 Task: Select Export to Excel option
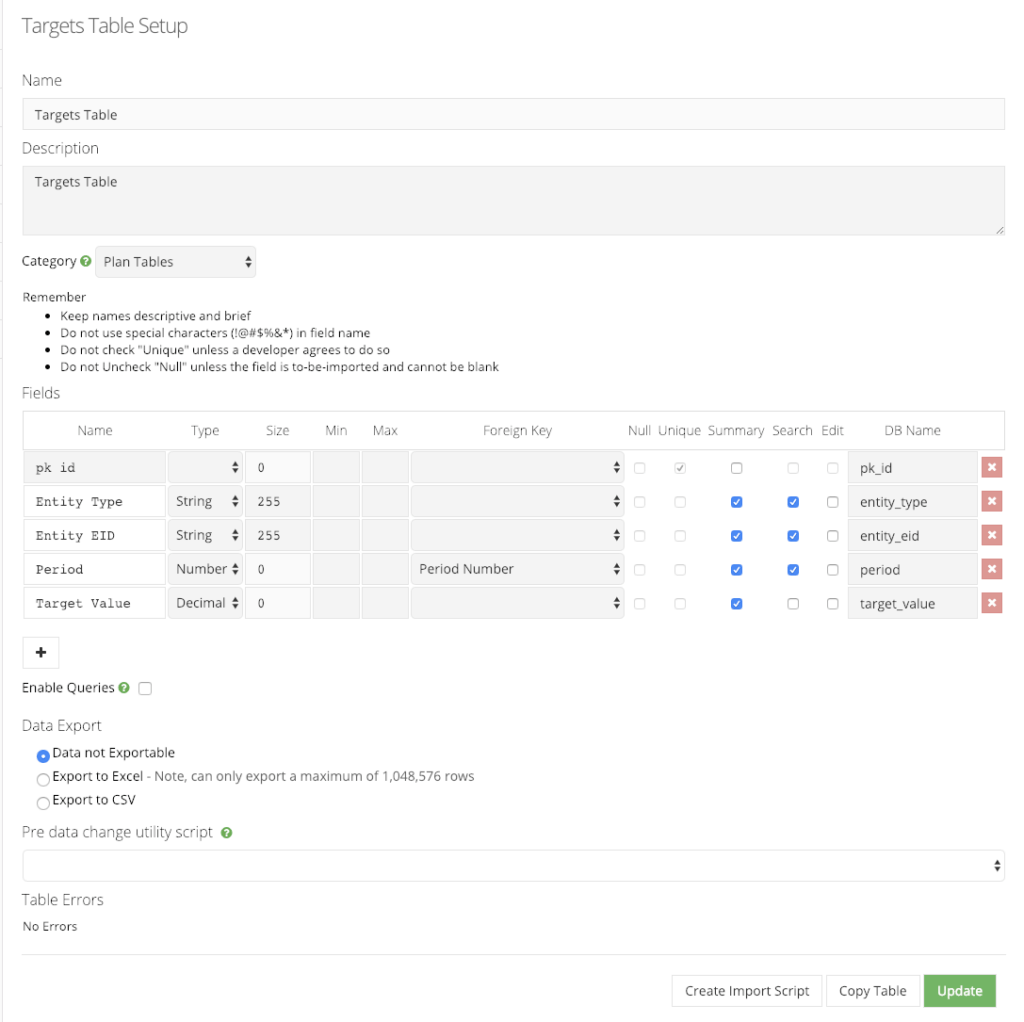(43, 780)
